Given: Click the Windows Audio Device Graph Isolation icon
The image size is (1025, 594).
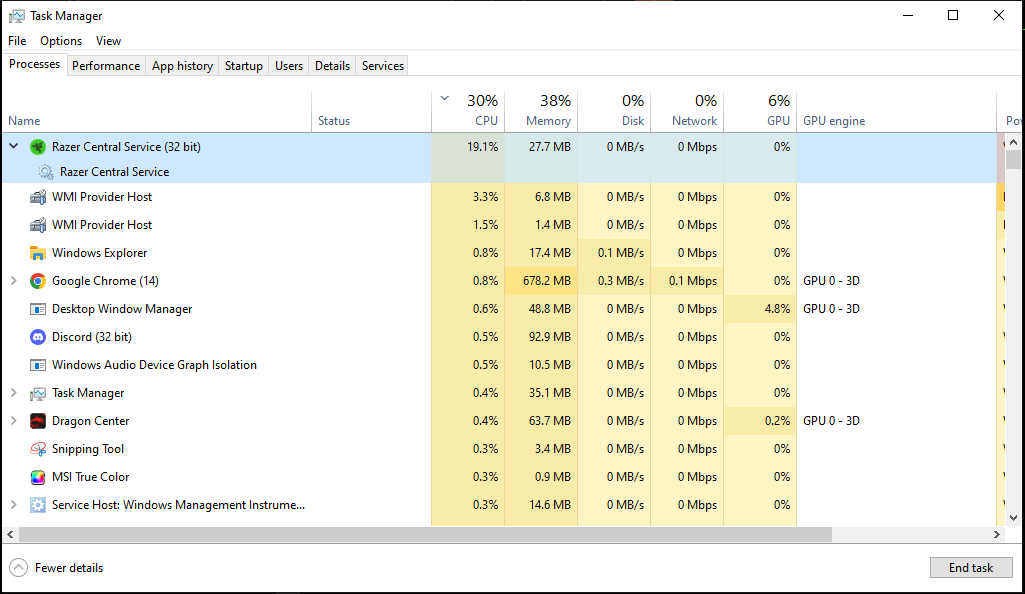Looking at the screenshot, I should pos(38,365).
